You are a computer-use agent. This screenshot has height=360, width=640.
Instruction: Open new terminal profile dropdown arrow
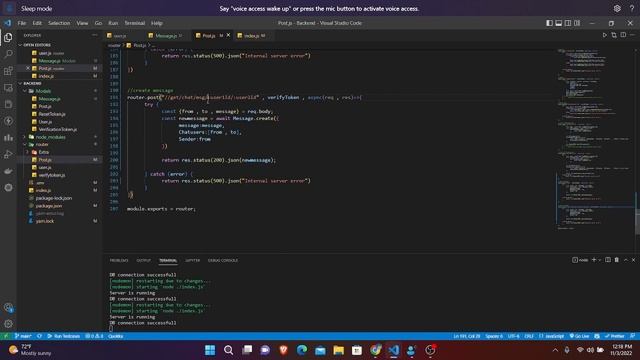(600, 260)
